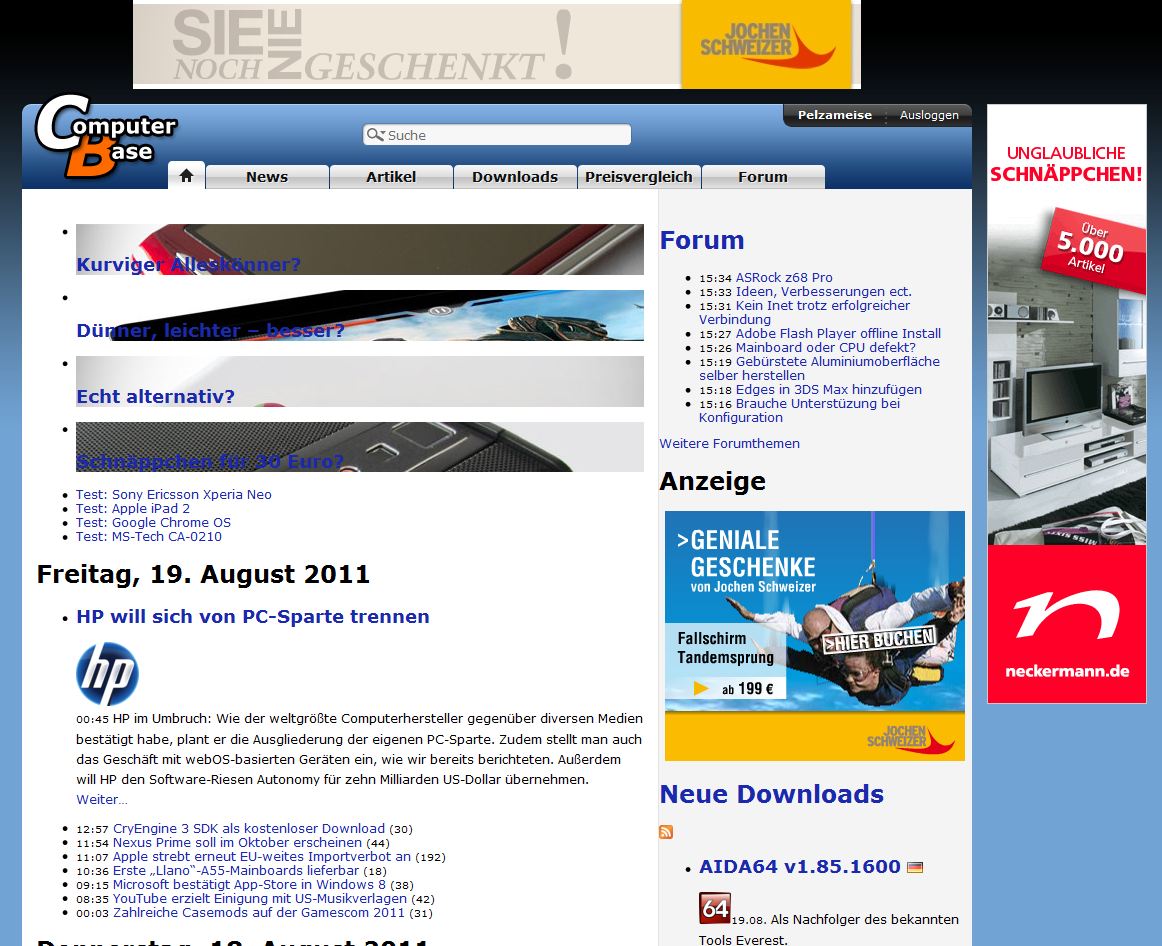Open the AIDA64 v1.85.1600 download
Image resolution: width=1162 pixels, height=946 pixels.
tap(800, 867)
